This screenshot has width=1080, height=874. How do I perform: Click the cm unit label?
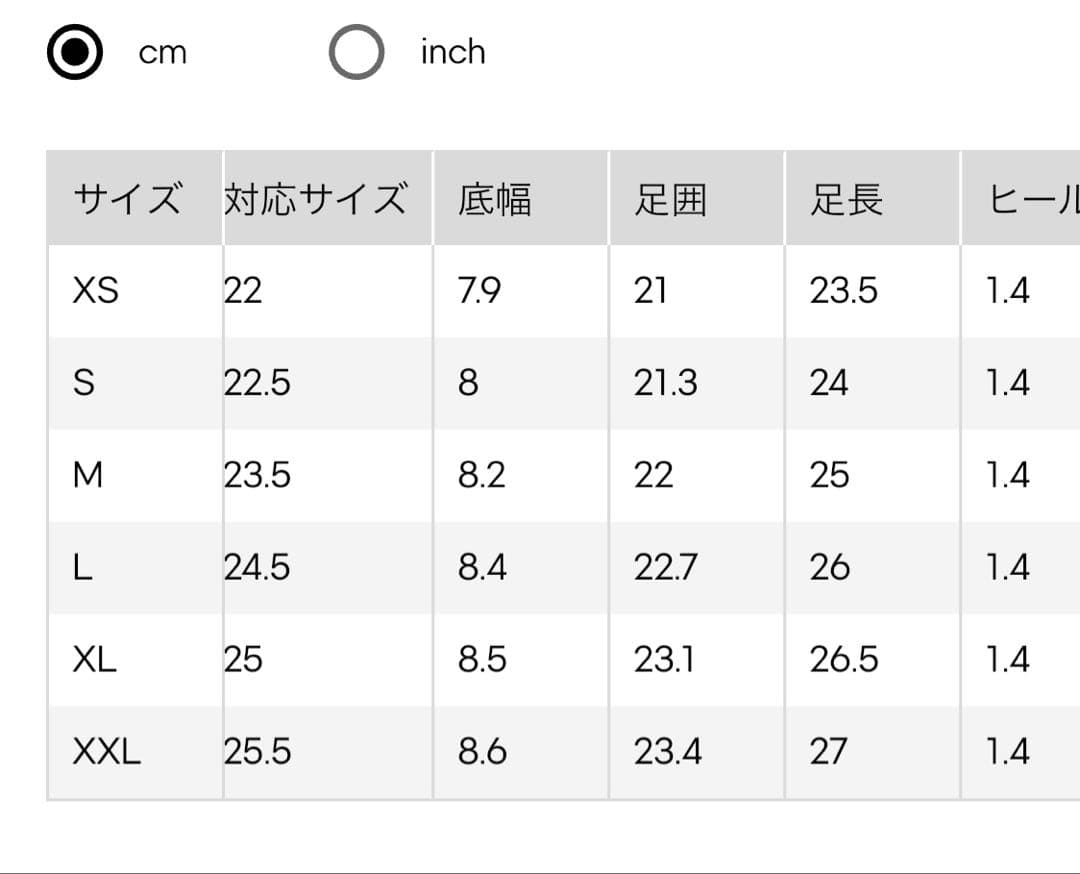pos(163,53)
